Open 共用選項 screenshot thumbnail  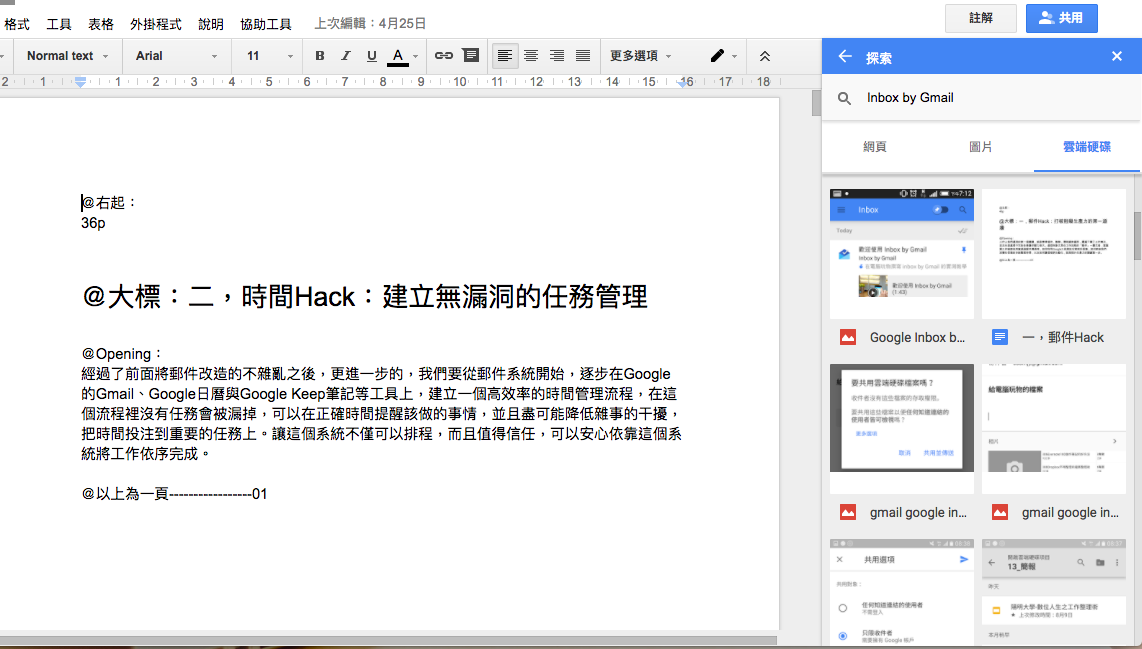[x=902, y=591]
